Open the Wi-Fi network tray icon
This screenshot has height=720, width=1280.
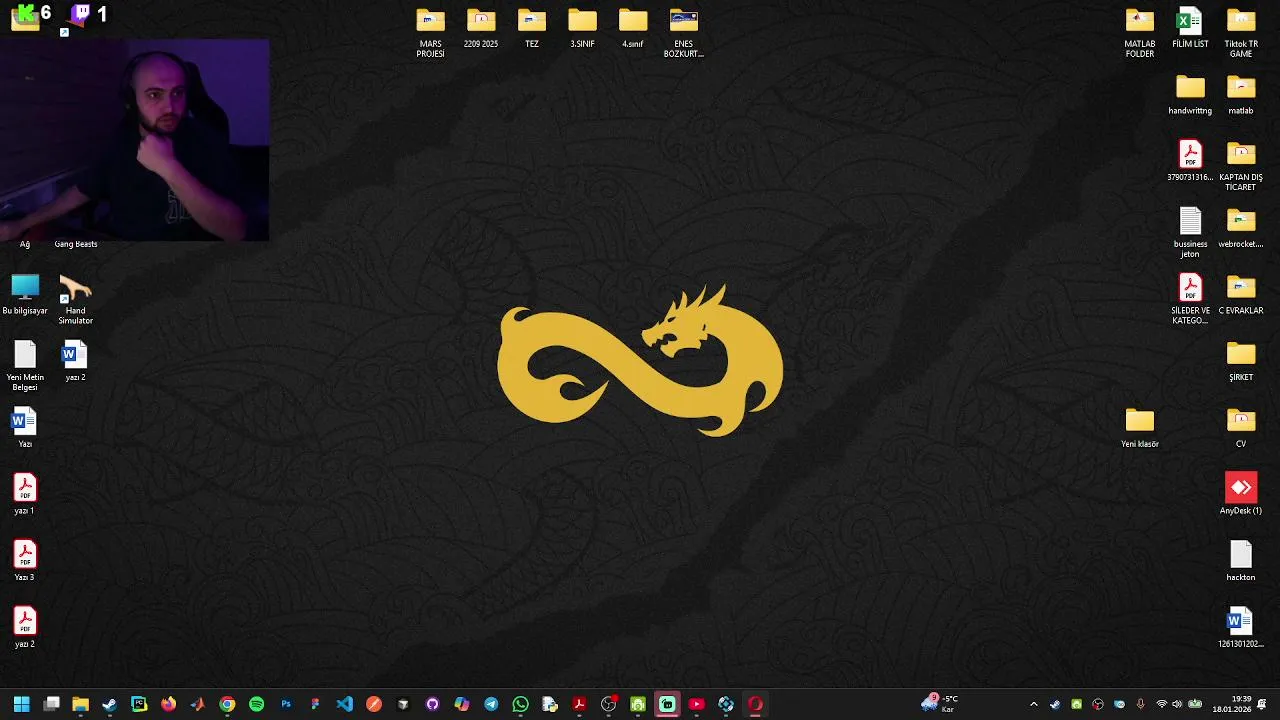pos(1161,704)
